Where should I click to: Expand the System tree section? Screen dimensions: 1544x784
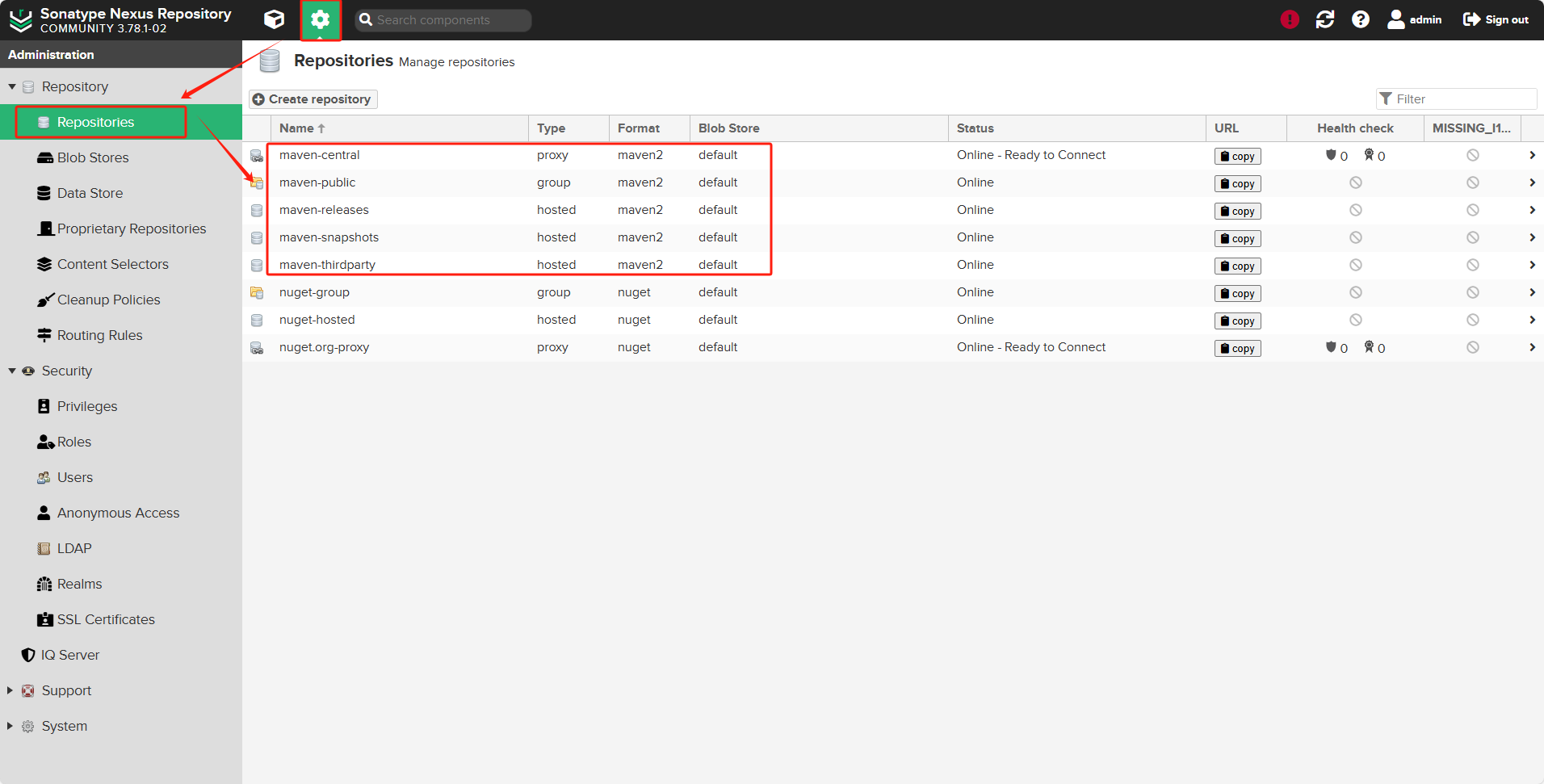pos(10,726)
